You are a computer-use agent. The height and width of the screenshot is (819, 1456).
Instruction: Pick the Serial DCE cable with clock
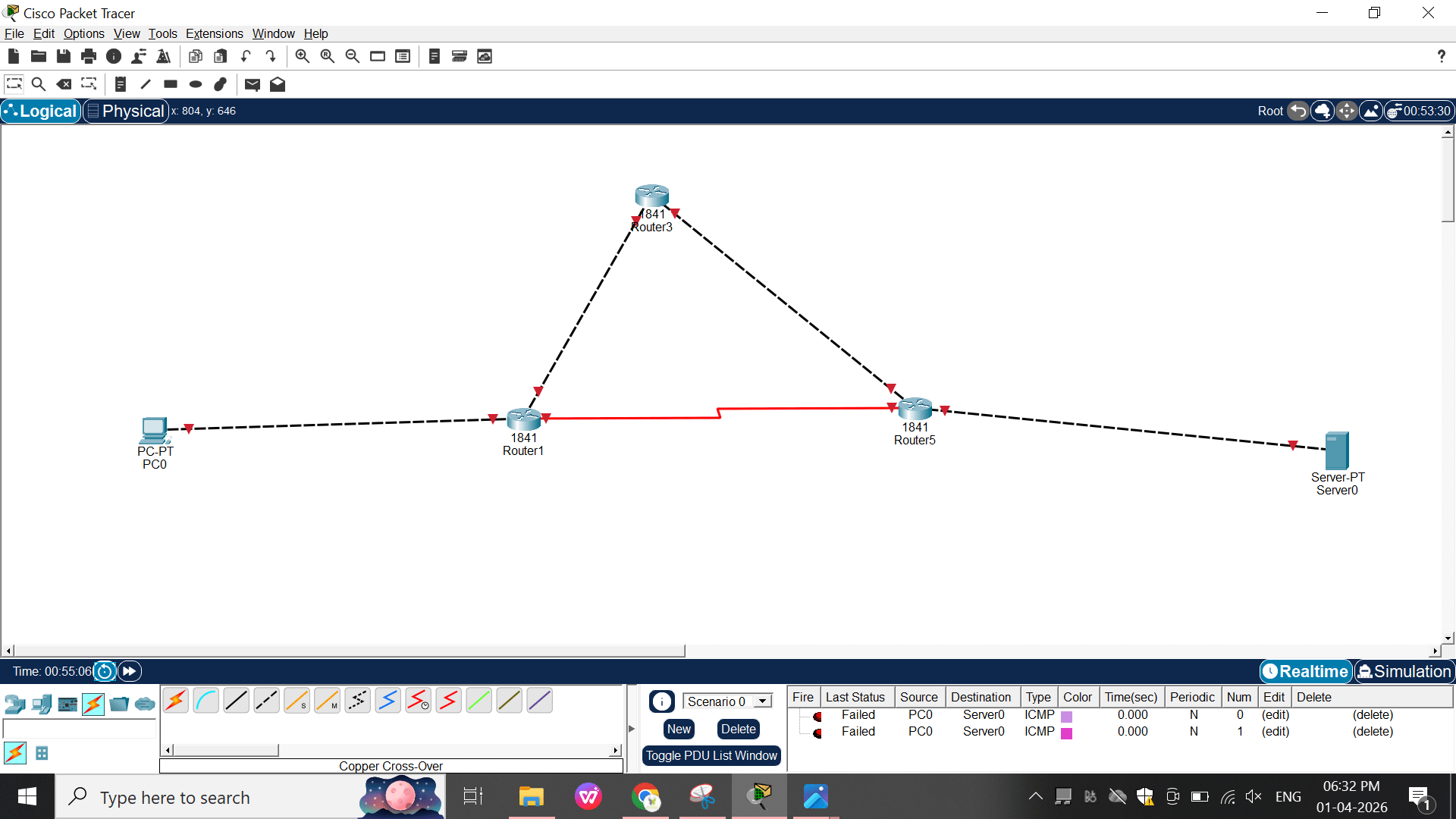click(x=419, y=701)
